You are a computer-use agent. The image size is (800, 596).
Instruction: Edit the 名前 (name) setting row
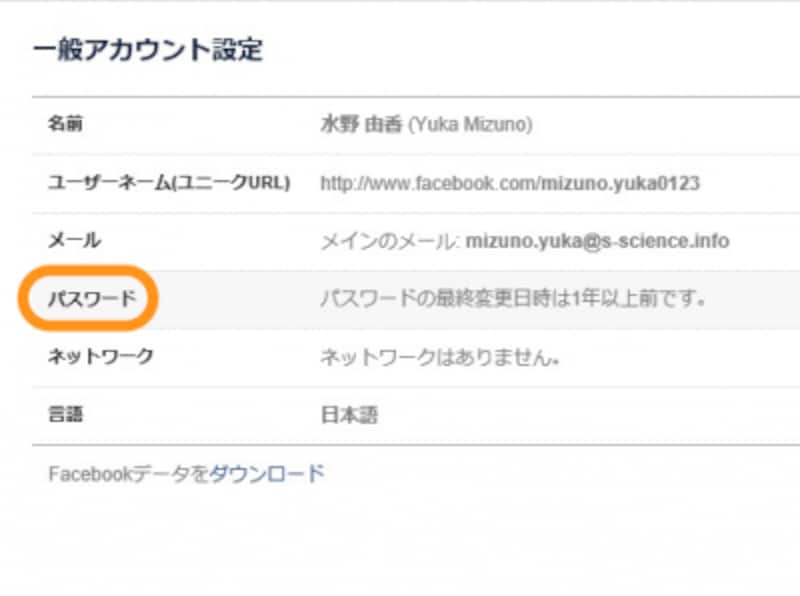(x=68, y=122)
